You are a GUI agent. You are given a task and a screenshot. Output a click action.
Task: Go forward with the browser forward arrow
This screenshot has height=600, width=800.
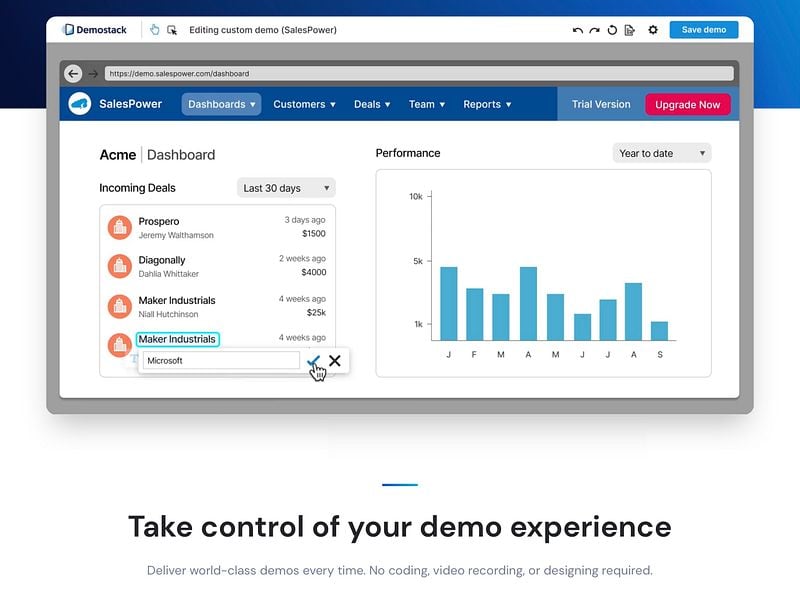click(93, 73)
